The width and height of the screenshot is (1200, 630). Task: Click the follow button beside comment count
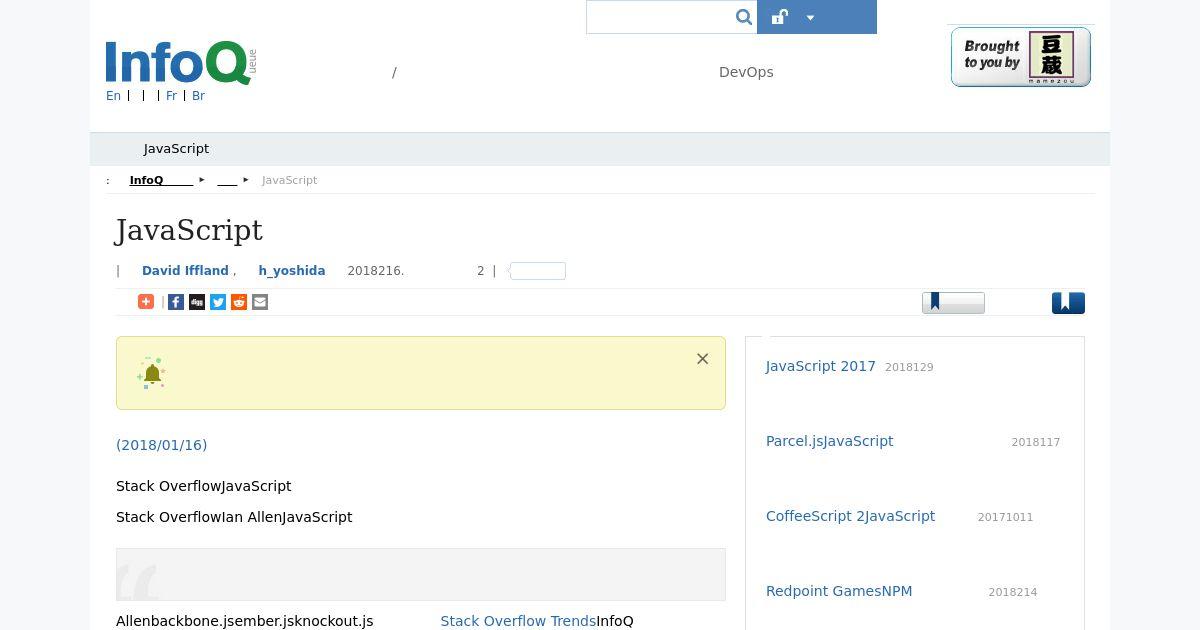[538, 271]
